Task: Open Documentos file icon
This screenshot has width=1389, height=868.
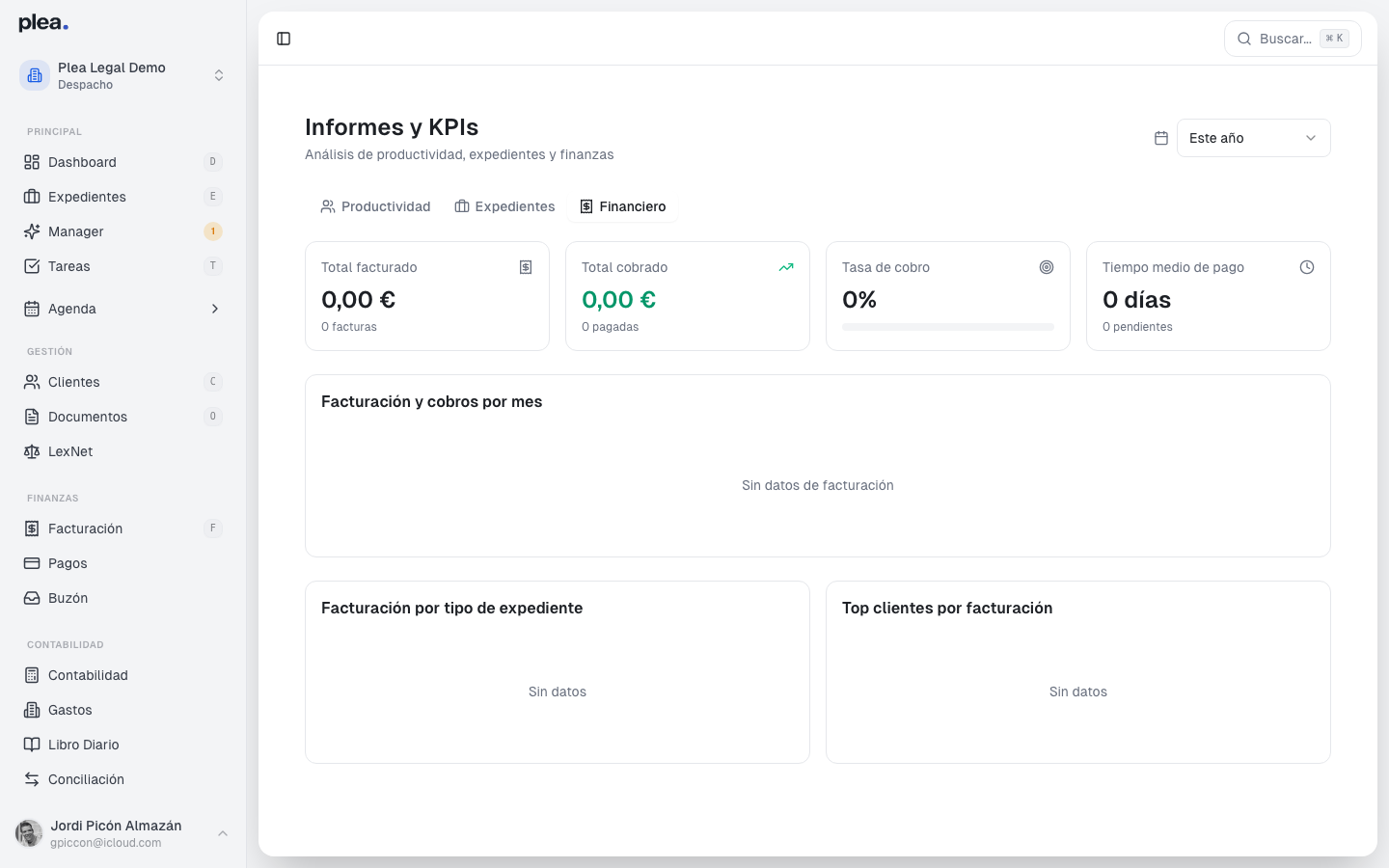Action: [x=32, y=417]
